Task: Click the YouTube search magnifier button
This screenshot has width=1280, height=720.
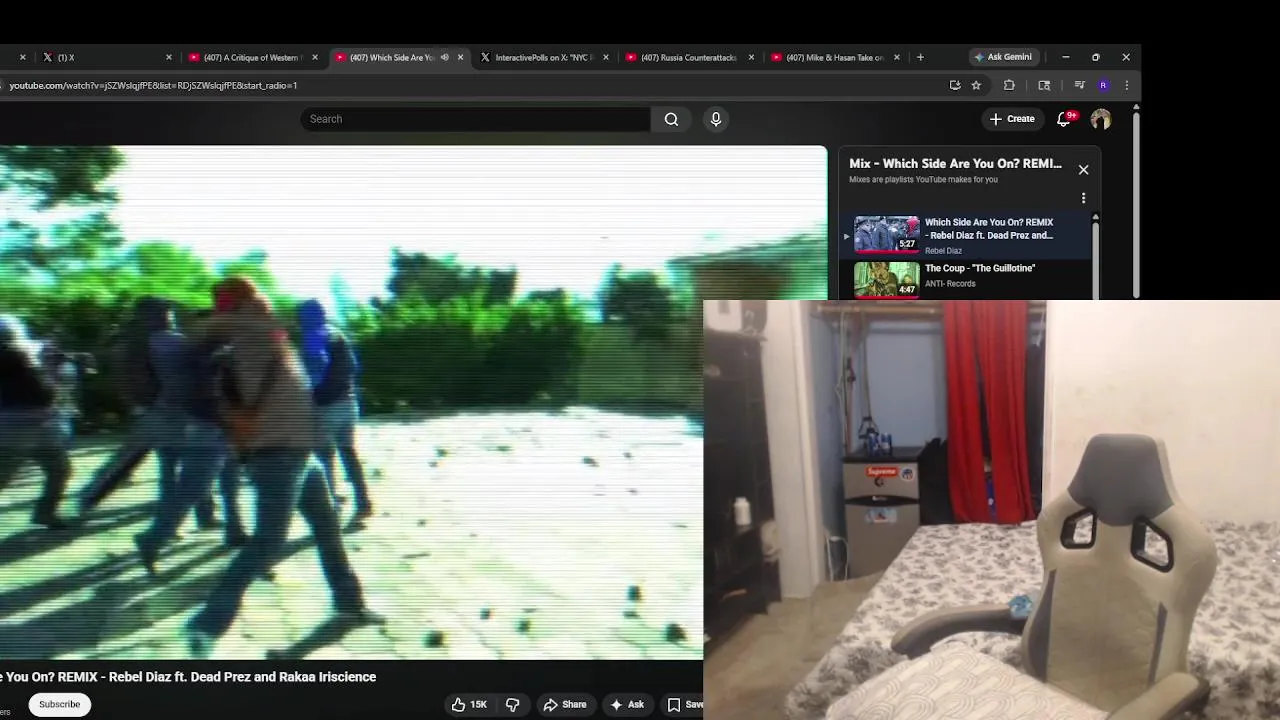Action: (671, 119)
